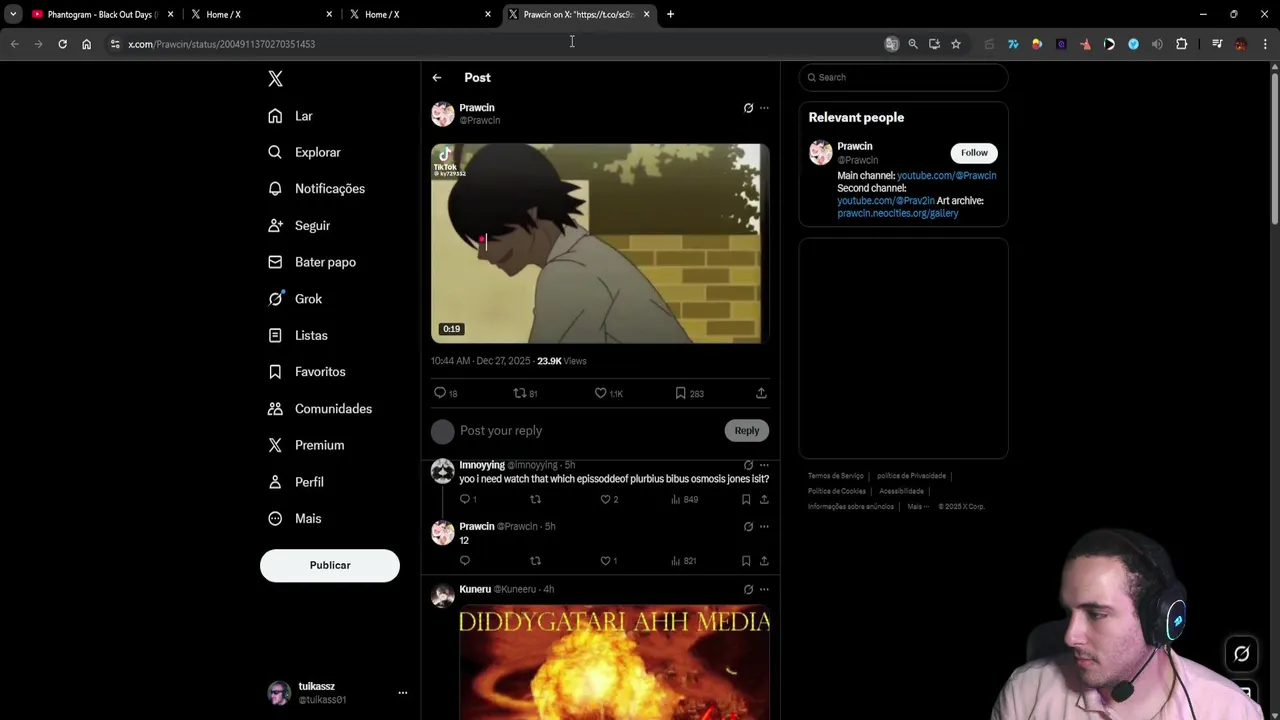Bookmark Imnoyying's reply
The width and height of the screenshot is (1280, 720).
746,499
